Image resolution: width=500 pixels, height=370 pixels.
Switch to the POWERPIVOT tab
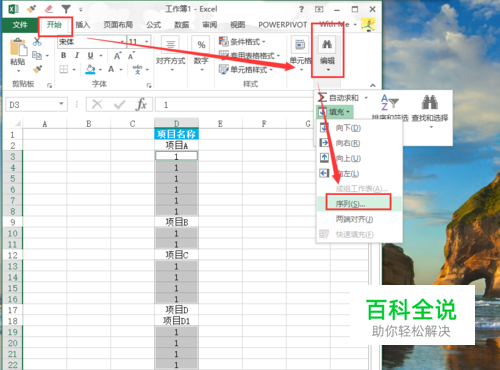[x=283, y=25]
